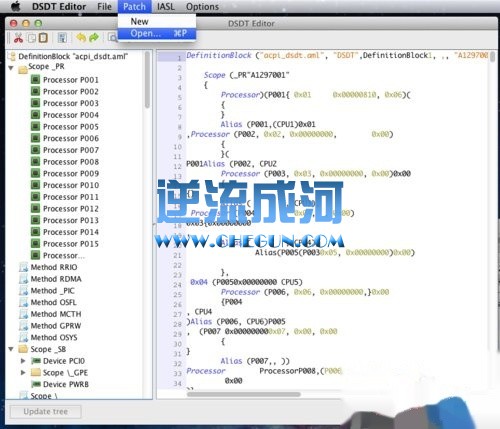The width and height of the screenshot is (500, 429).
Task: Choose New from the Patch menu
Action: [157, 22]
